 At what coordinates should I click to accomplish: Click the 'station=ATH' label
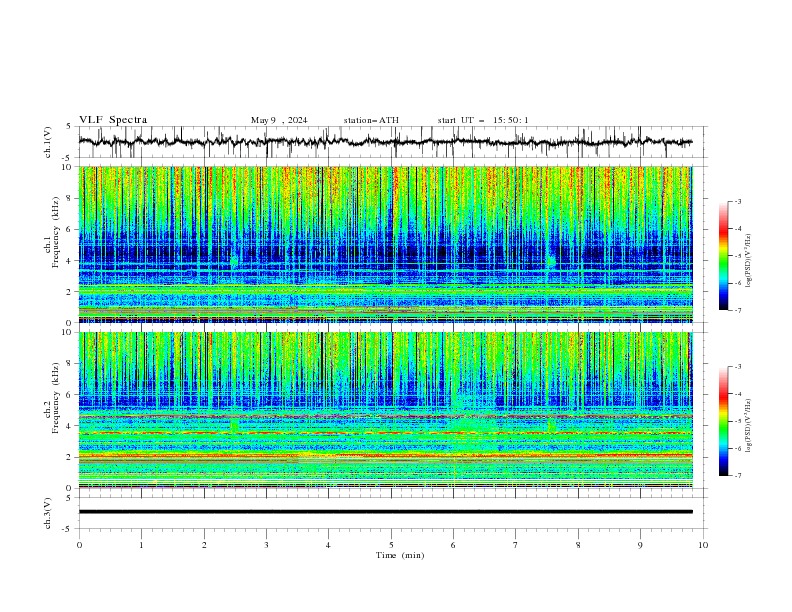371,120
